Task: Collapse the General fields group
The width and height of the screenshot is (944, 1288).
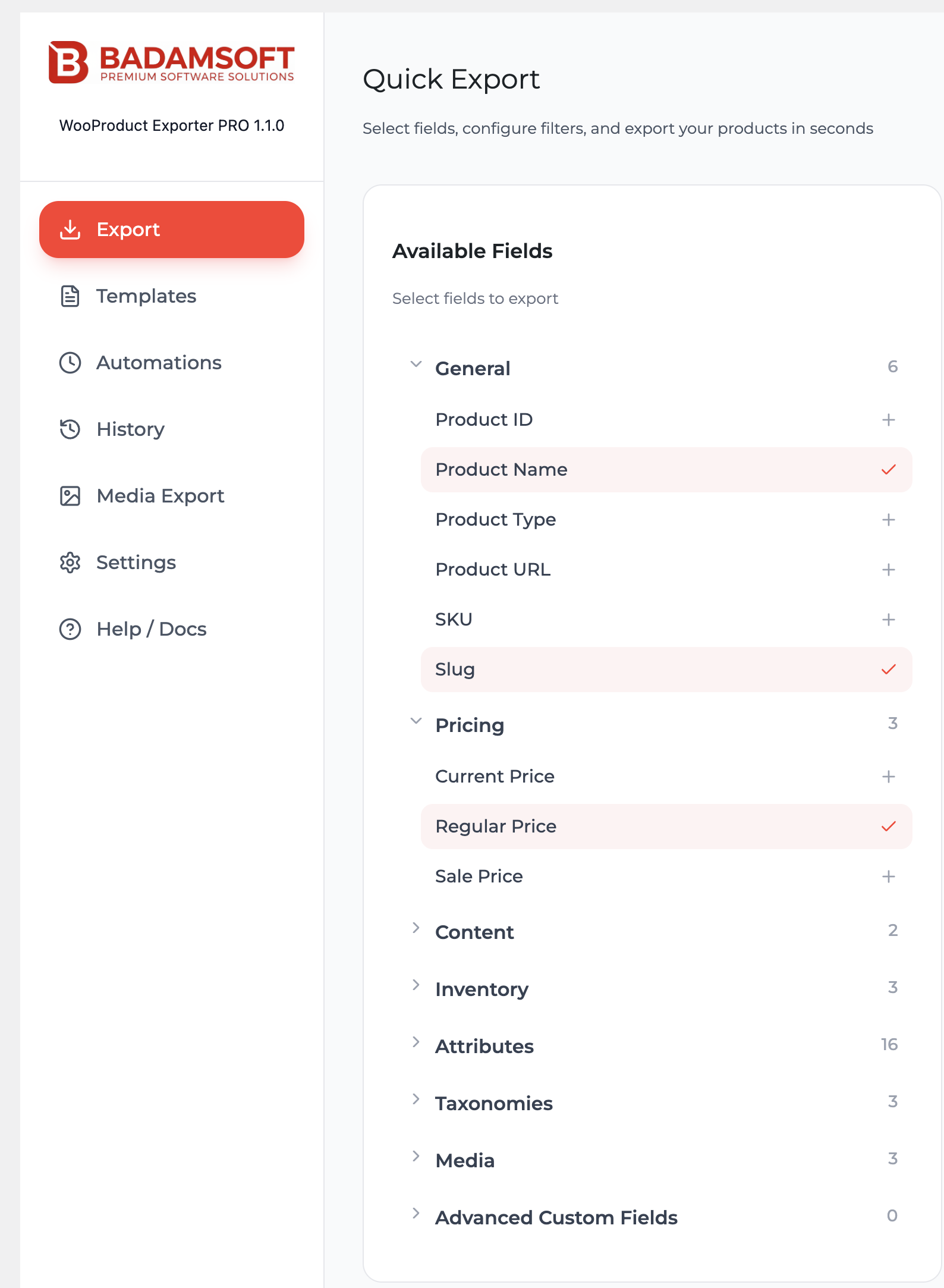Action: point(416,365)
